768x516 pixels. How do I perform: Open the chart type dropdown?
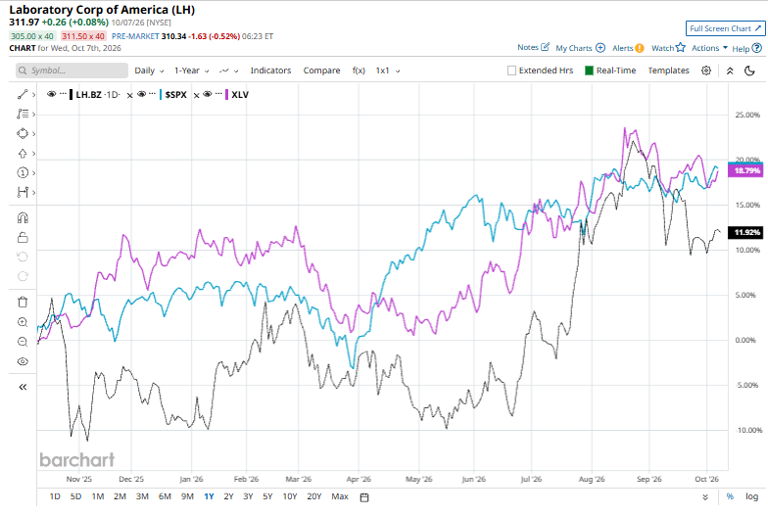[x=228, y=70]
